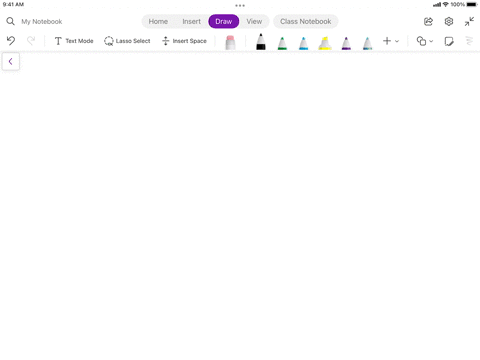This screenshot has height=360, width=480.
Task: Undo the last action
Action: [x=11, y=41]
